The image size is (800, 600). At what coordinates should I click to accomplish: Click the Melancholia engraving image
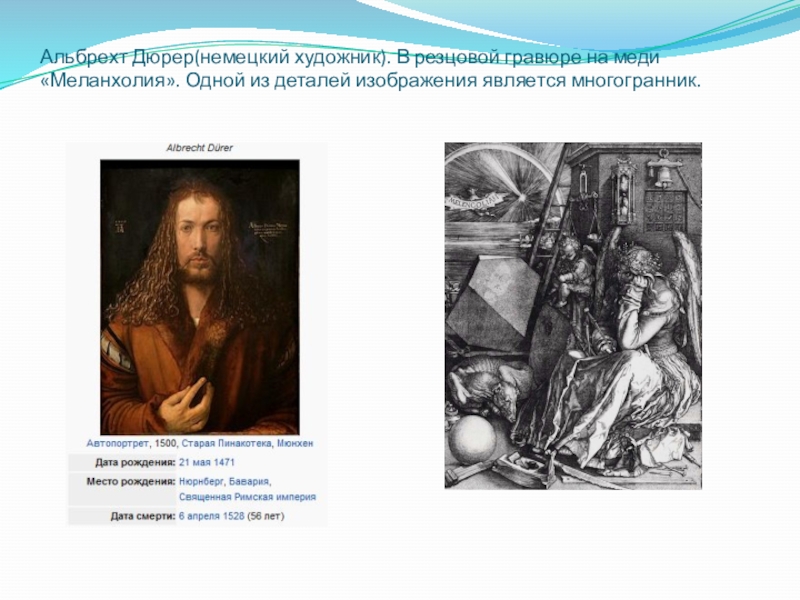point(573,315)
